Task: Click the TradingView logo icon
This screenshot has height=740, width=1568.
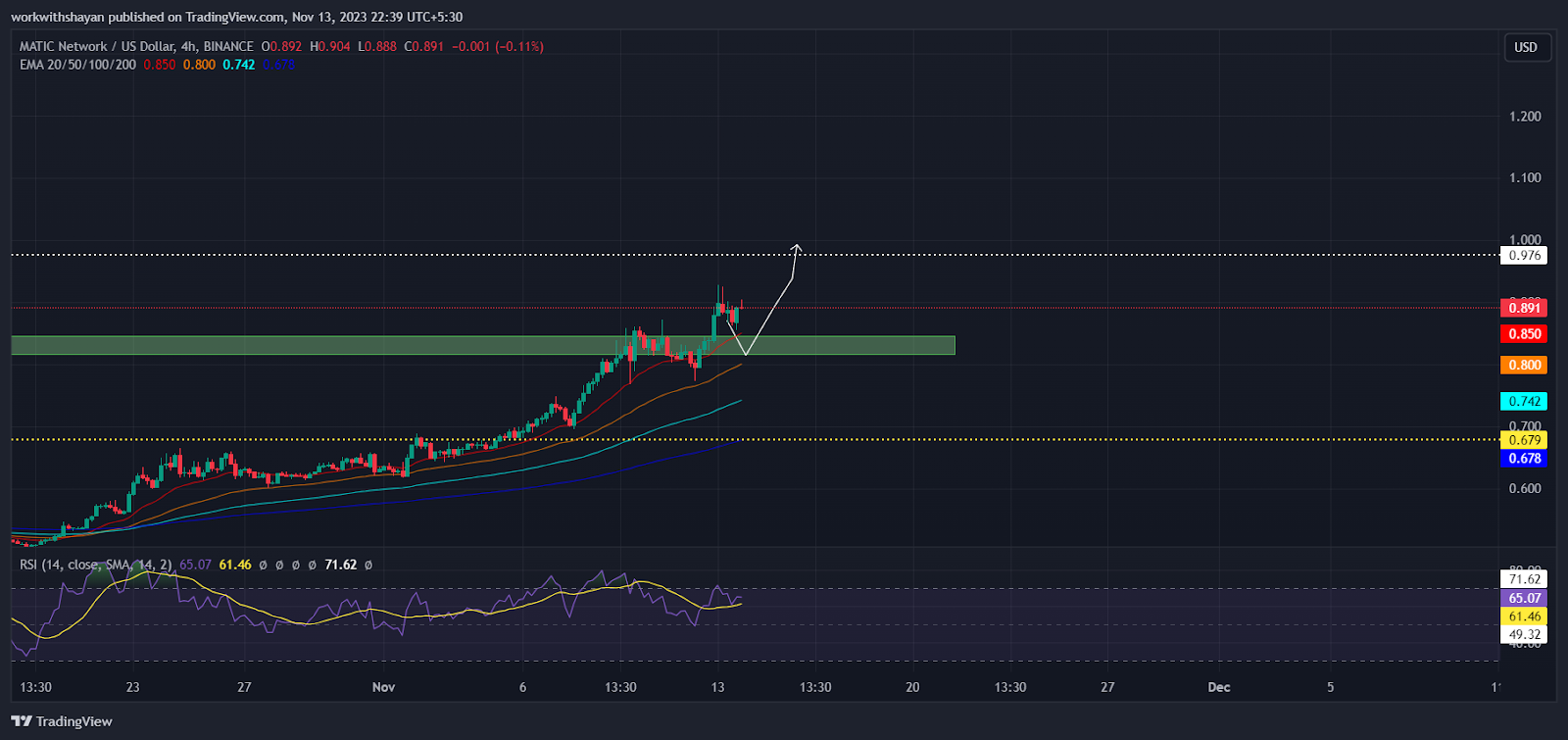Action: [22, 721]
